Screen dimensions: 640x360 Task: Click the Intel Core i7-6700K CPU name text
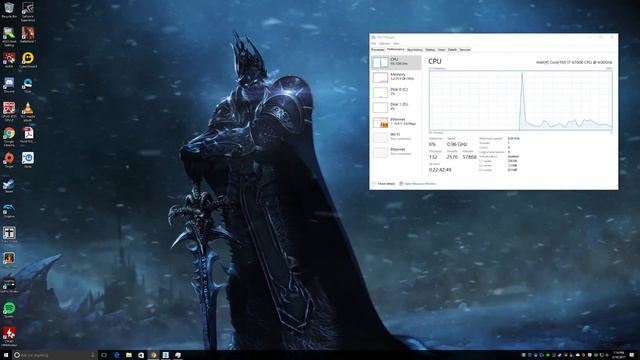coord(574,62)
